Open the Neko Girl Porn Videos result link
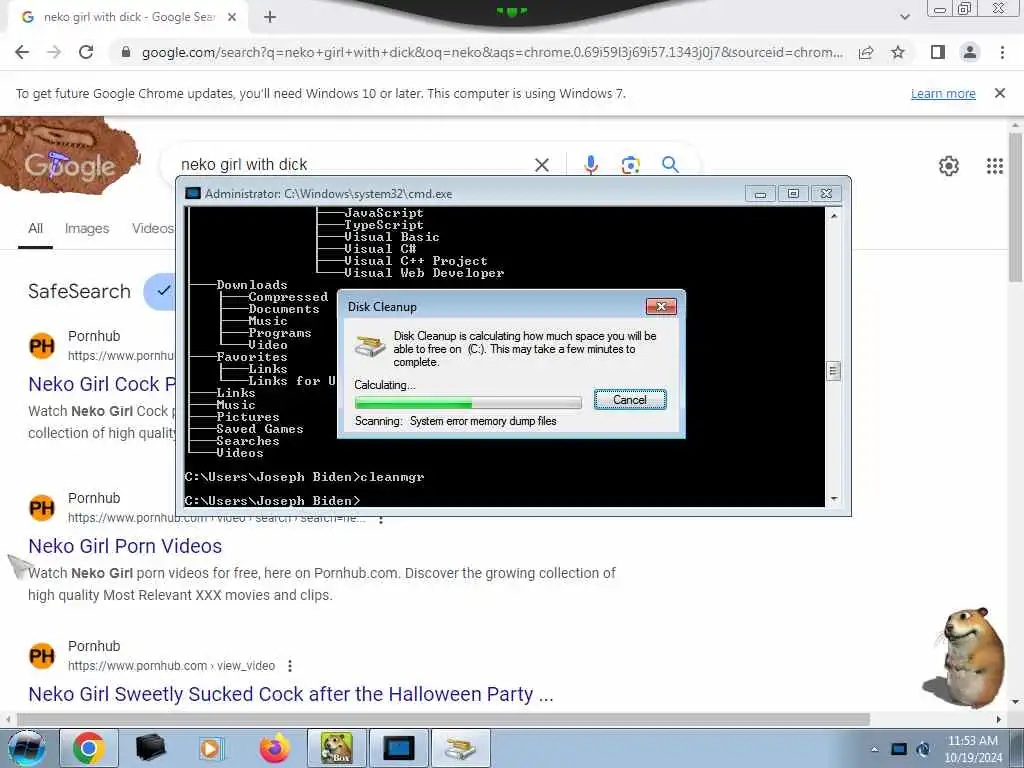The height and width of the screenshot is (768, 1024). (x=125, y=546)
